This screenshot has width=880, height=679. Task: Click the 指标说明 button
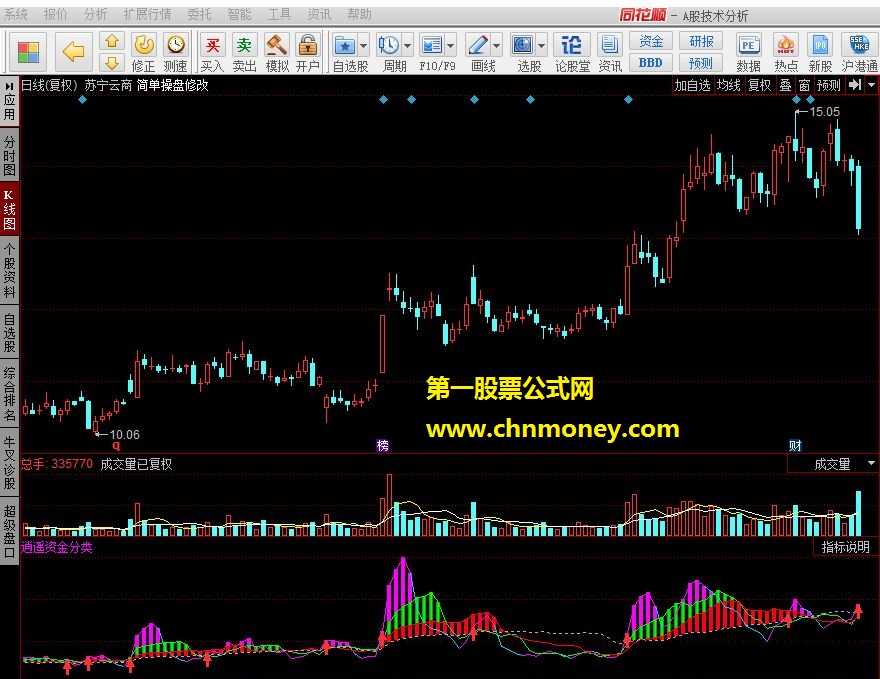(845, 547)
